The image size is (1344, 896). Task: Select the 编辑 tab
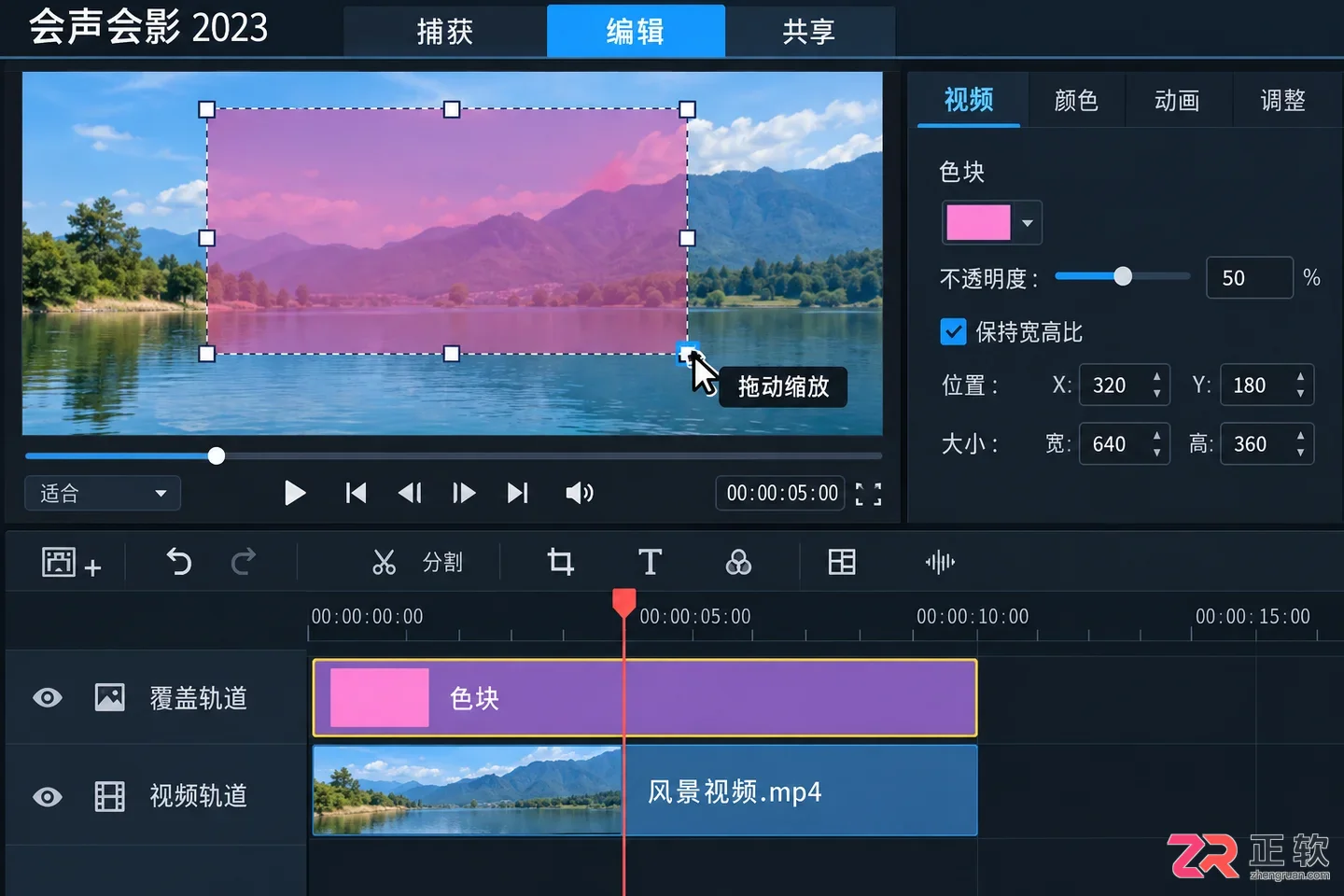coord(636,31)
